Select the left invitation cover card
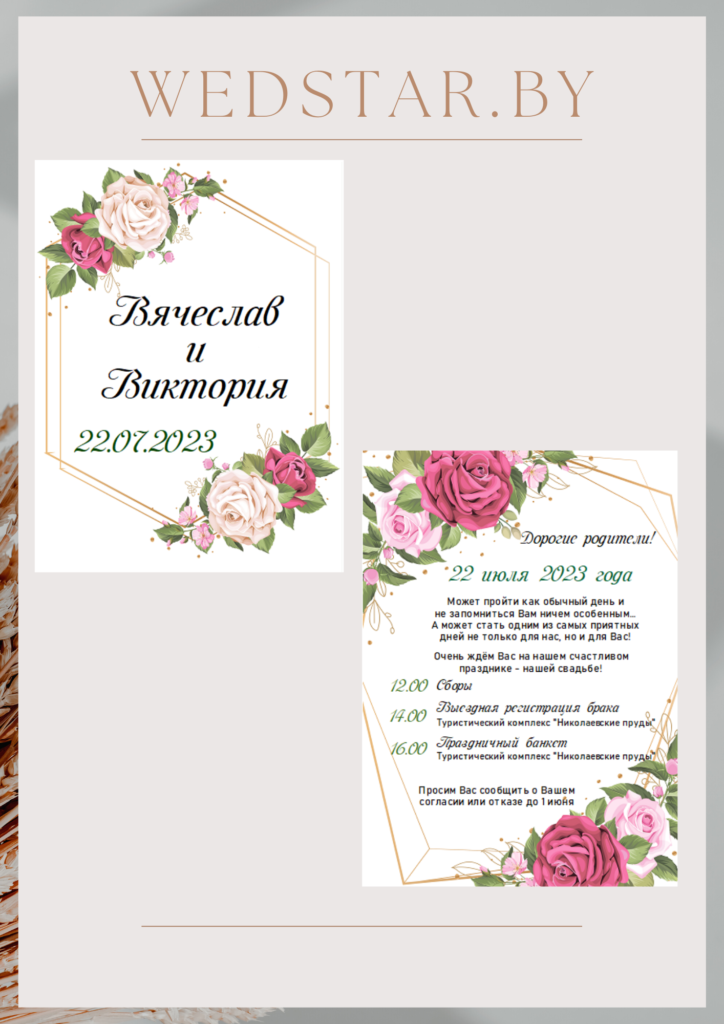724x1024 pixels. [189, 365]
